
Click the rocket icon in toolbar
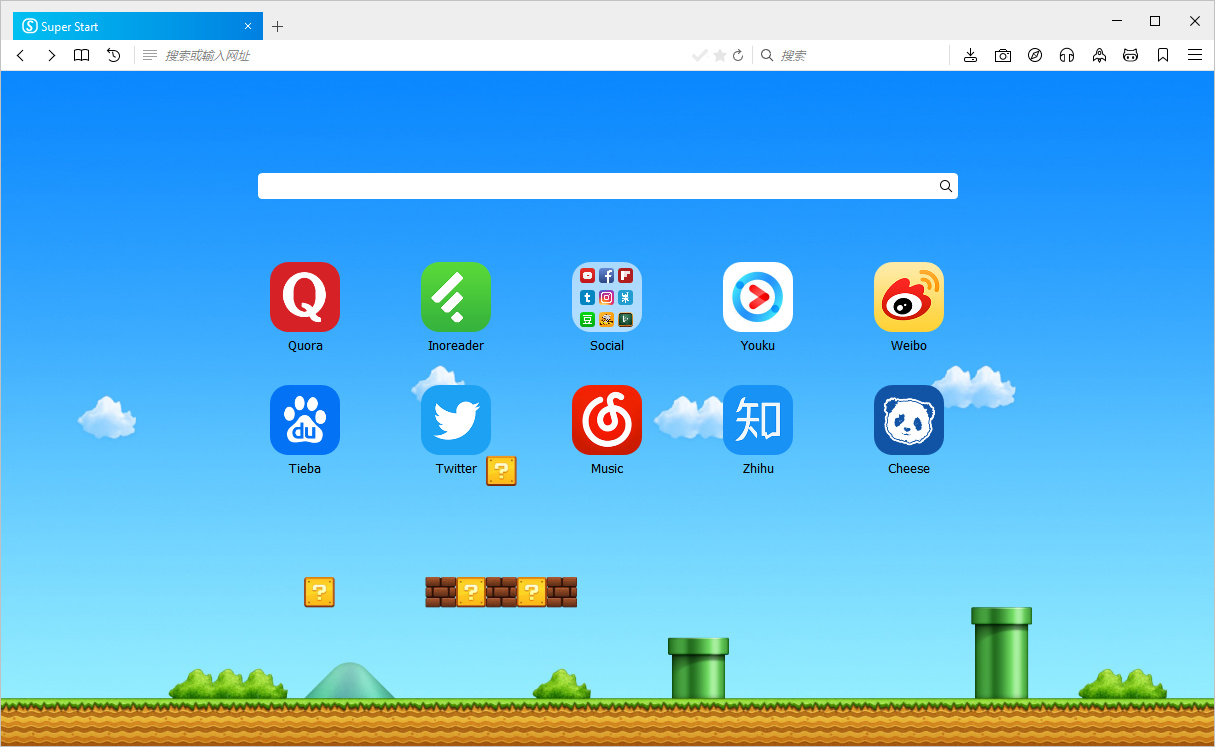1099,55
